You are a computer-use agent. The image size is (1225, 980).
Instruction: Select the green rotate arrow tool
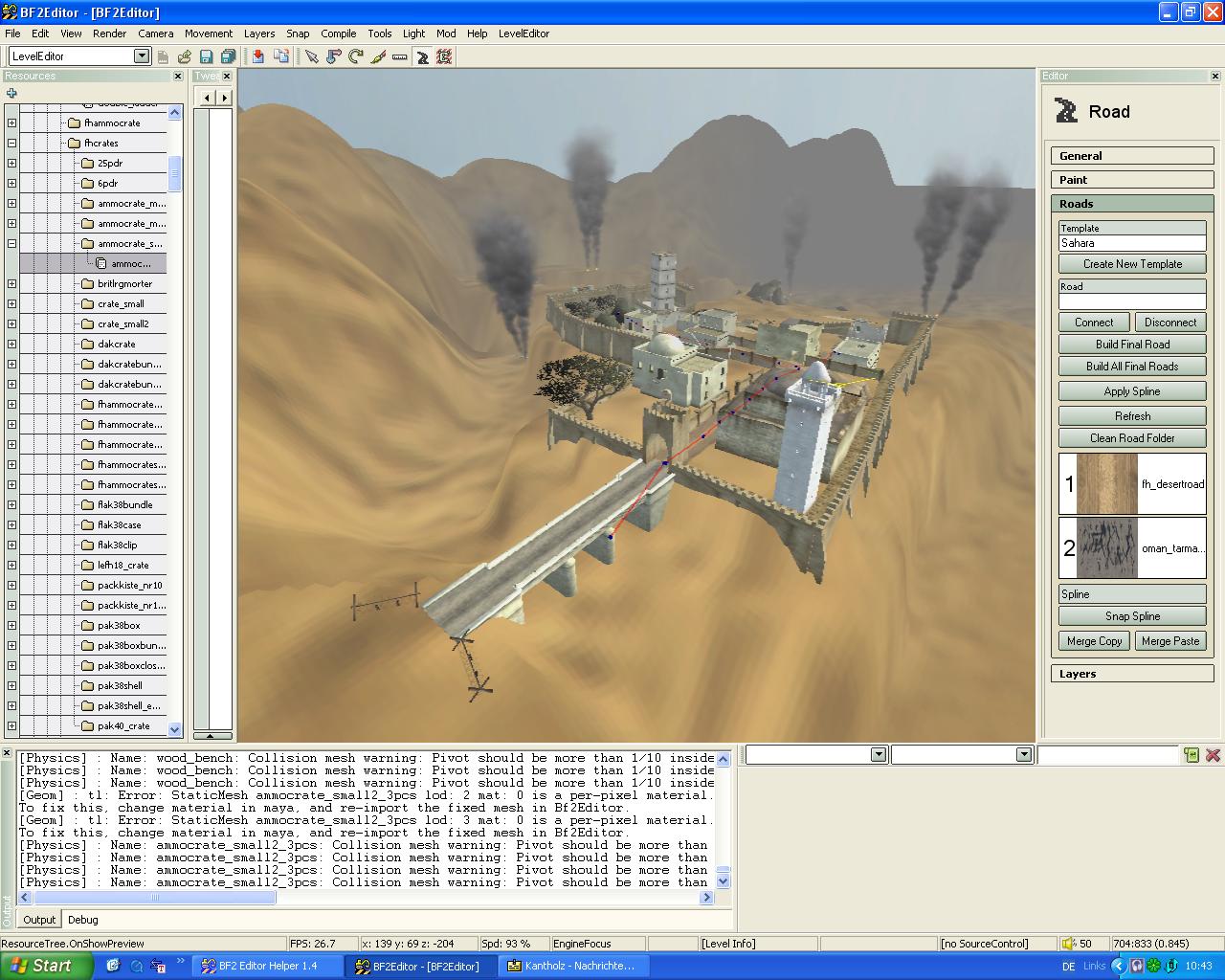point(355,56)
